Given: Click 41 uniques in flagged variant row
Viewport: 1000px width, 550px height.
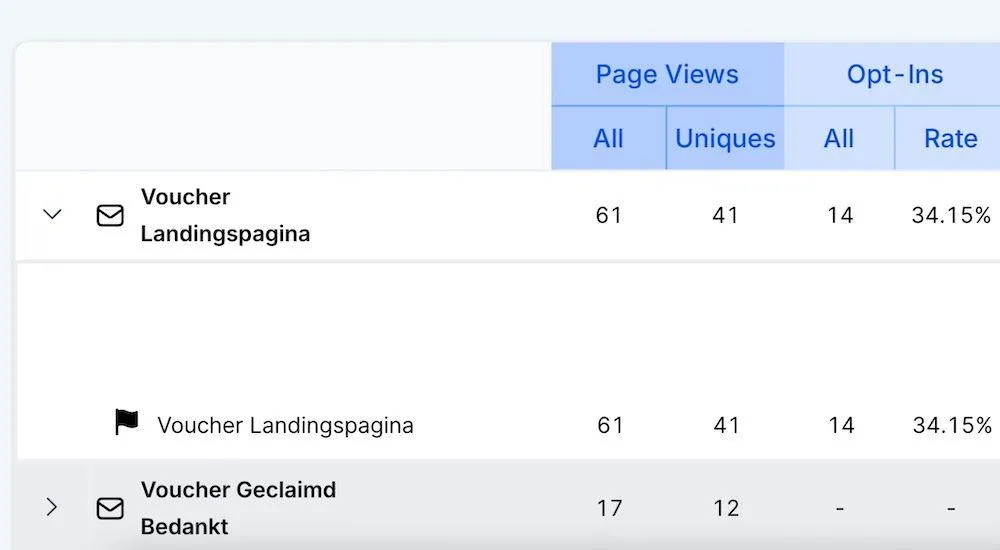Looking at the screenshot, I should click(x=726, y=426).
